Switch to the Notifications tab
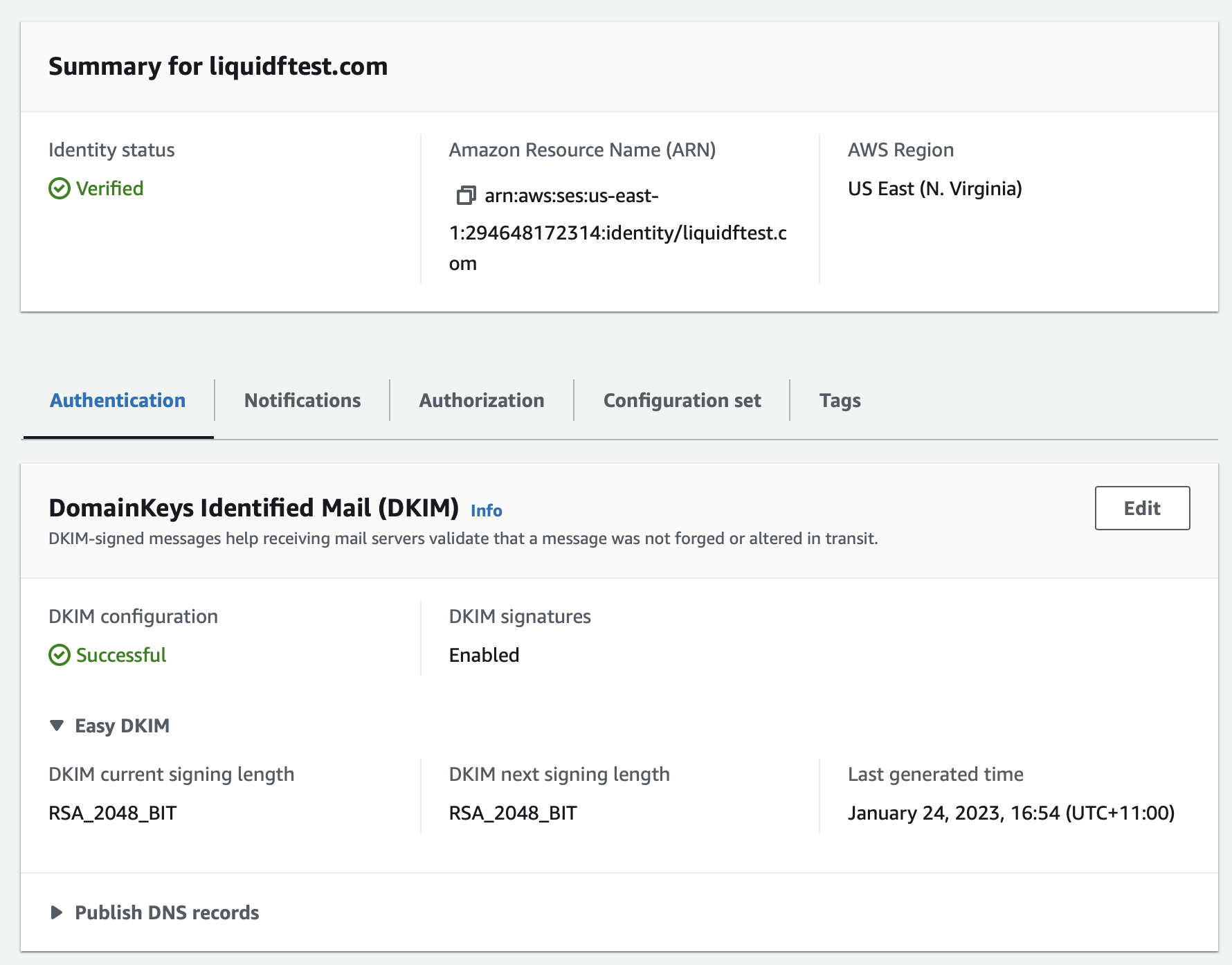1232x965 pixels. click(x=302, y=400)
